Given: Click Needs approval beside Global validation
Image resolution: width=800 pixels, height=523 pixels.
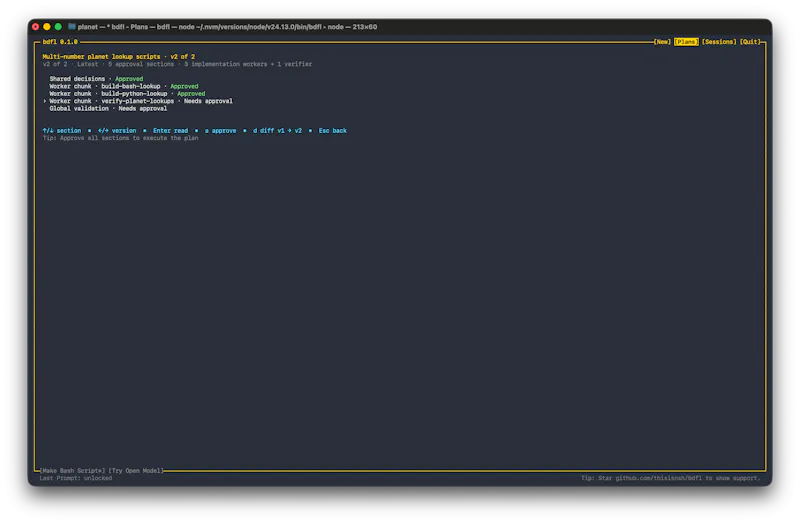Looking at the screenshot, I should coord(143,109).
